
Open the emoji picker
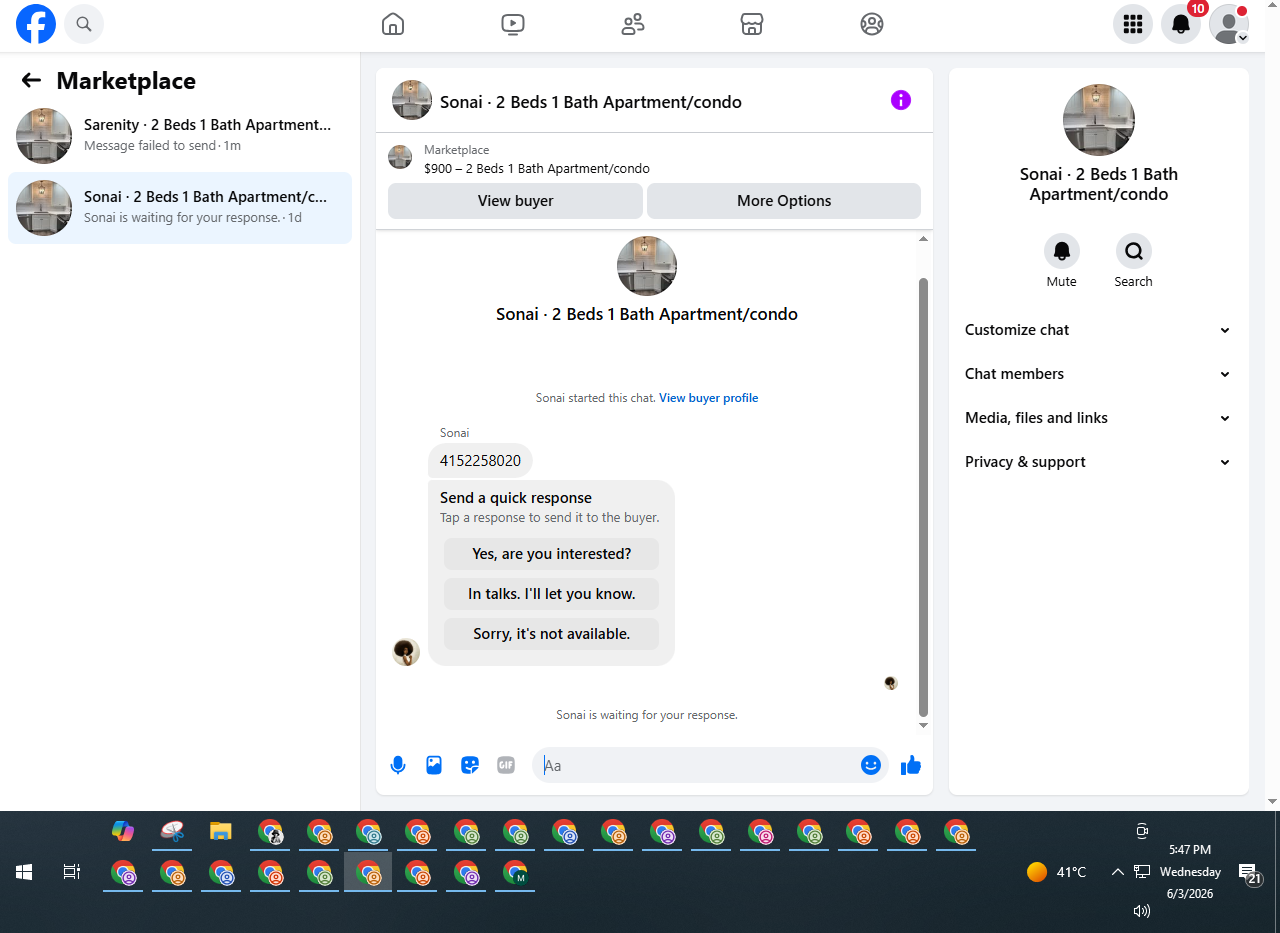(x=871, y=765)
